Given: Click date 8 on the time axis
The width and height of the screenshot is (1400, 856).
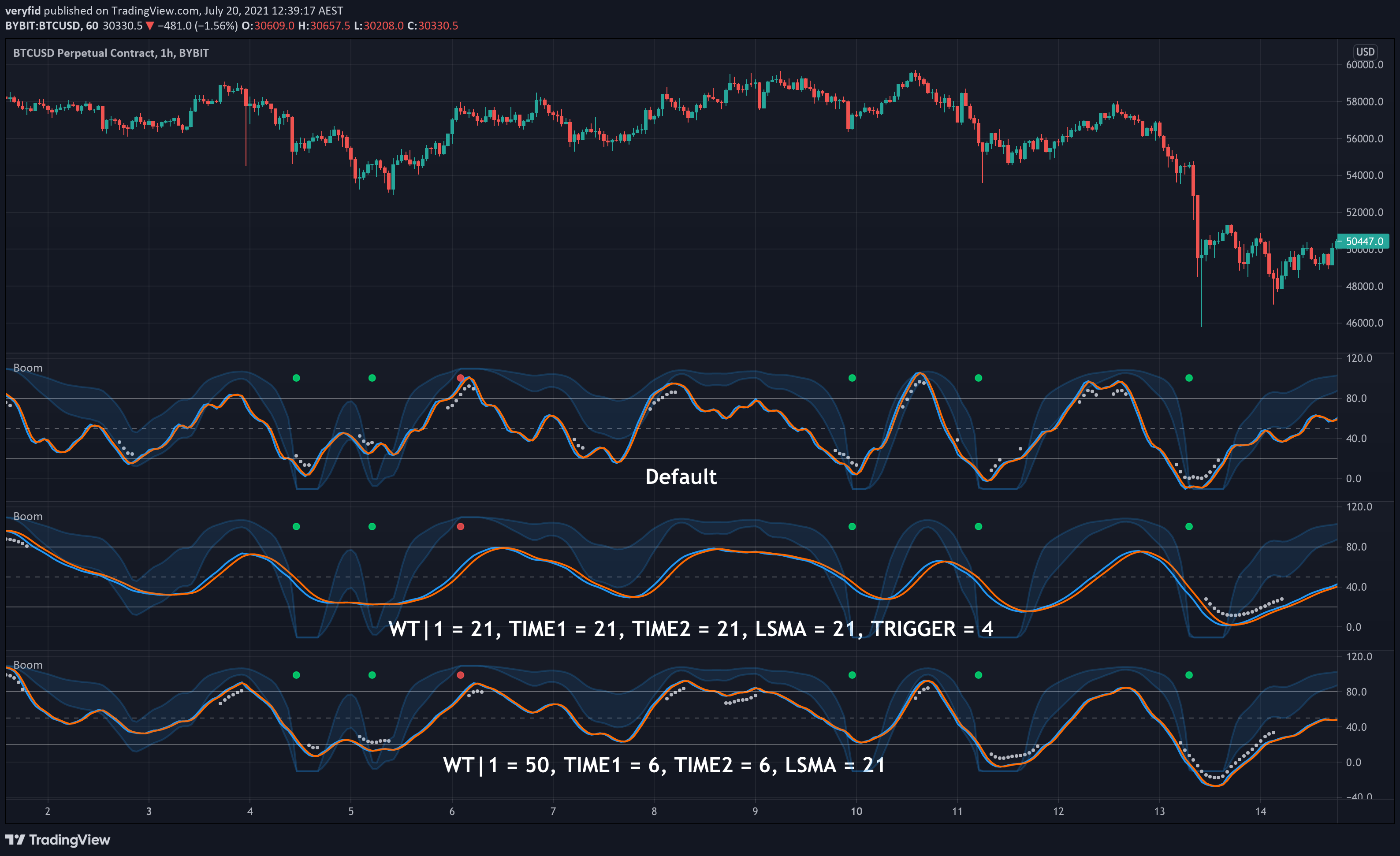Looking at the screenshot, I should 654,811.
